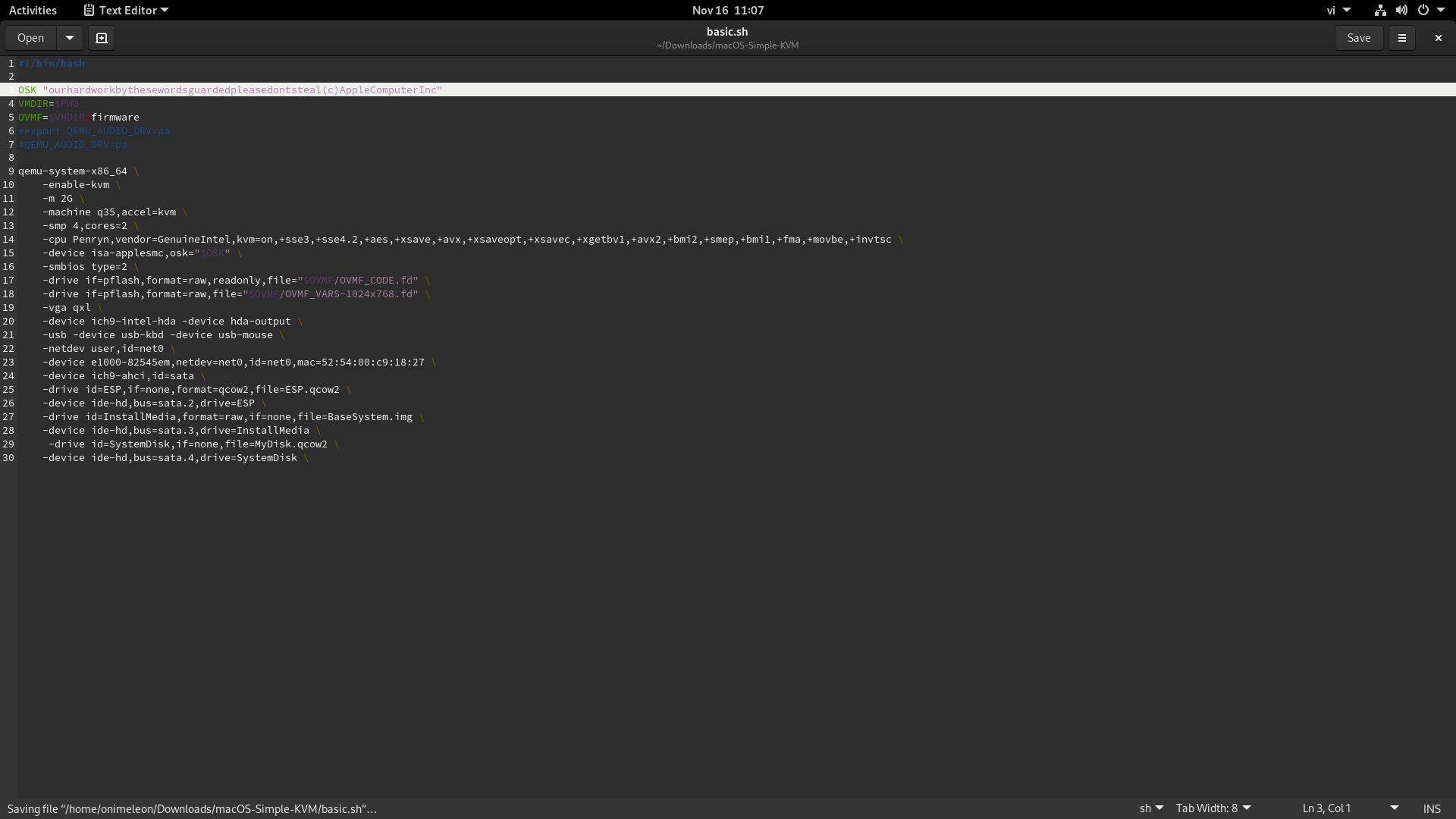Screen dimensions: 1456x819
Task: Click the line number 30 gutter
Action: 8,458
